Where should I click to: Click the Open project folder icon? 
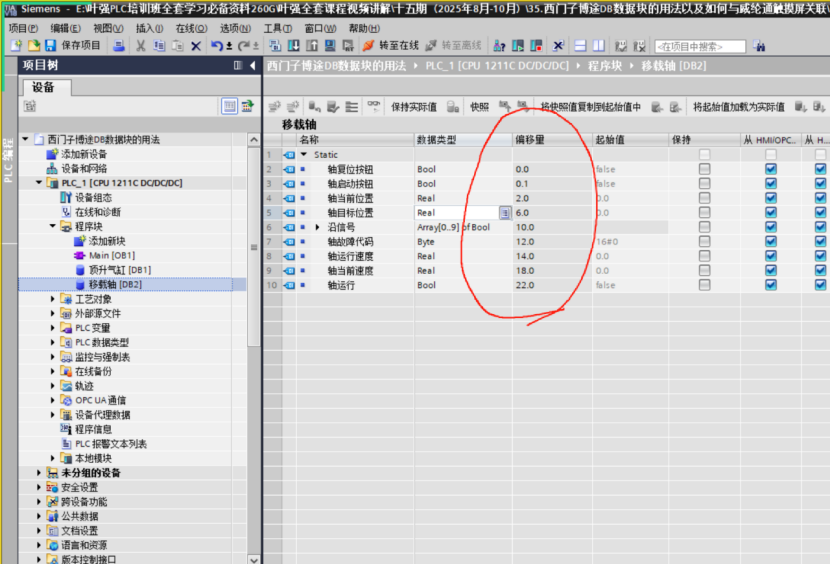(x=33, y=46)
